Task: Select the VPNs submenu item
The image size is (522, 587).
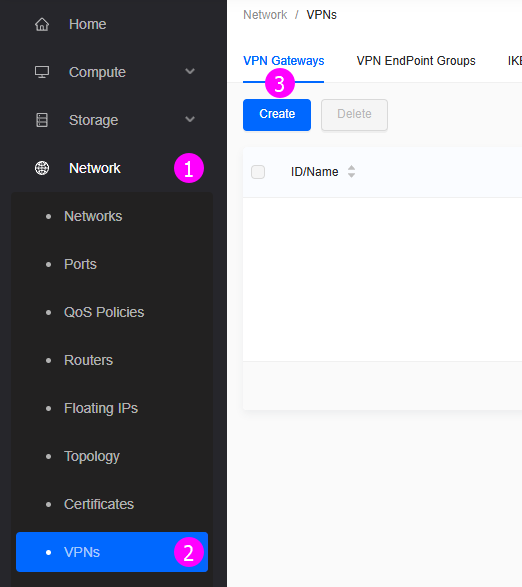Action: pyautogui.click(x=112, y=552)
